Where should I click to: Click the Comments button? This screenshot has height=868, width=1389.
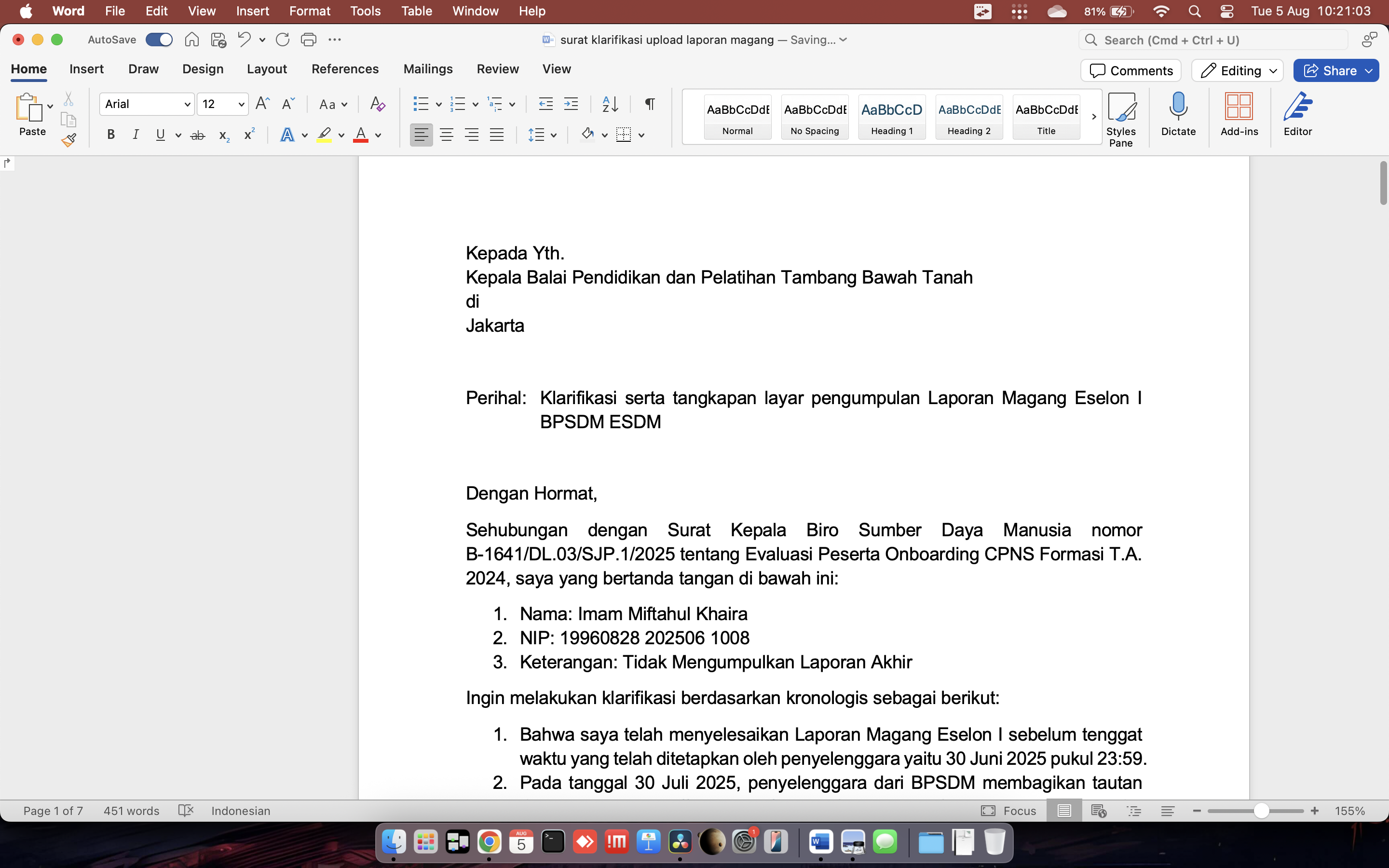[1130, 70]
